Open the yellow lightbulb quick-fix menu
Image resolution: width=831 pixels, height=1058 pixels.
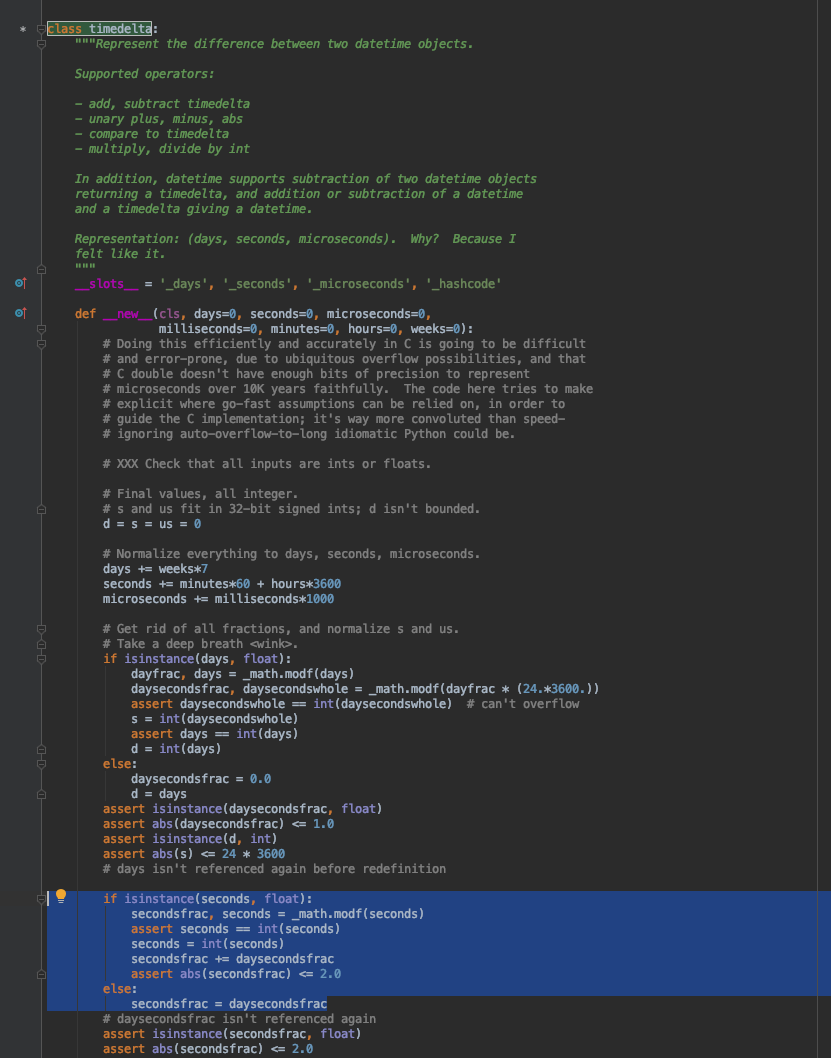coord(61,896)
